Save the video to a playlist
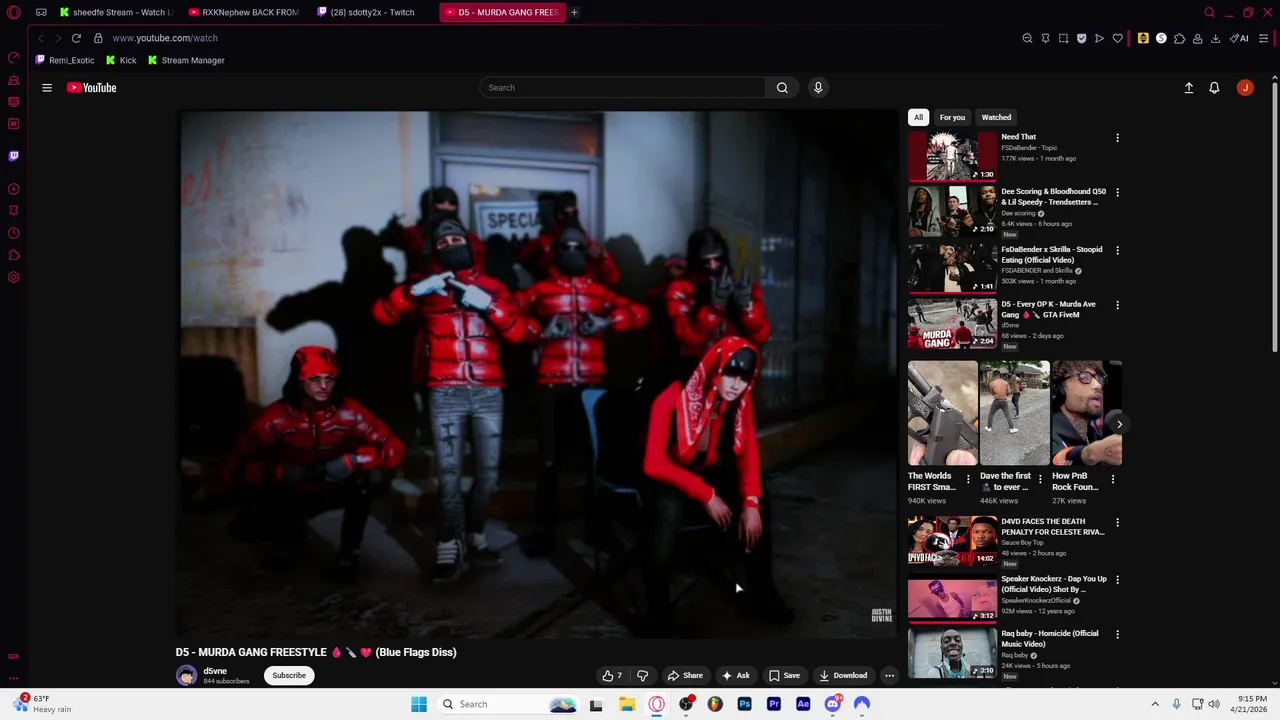 (x=784, y=675)
